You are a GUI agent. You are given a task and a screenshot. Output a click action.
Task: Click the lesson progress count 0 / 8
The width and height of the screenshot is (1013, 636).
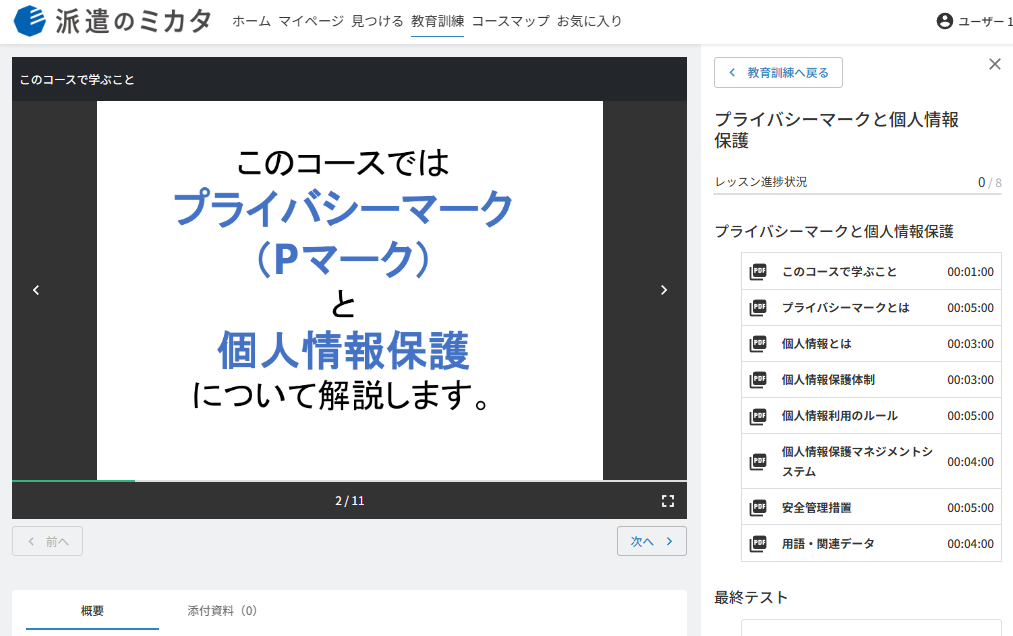coord(989,182)
